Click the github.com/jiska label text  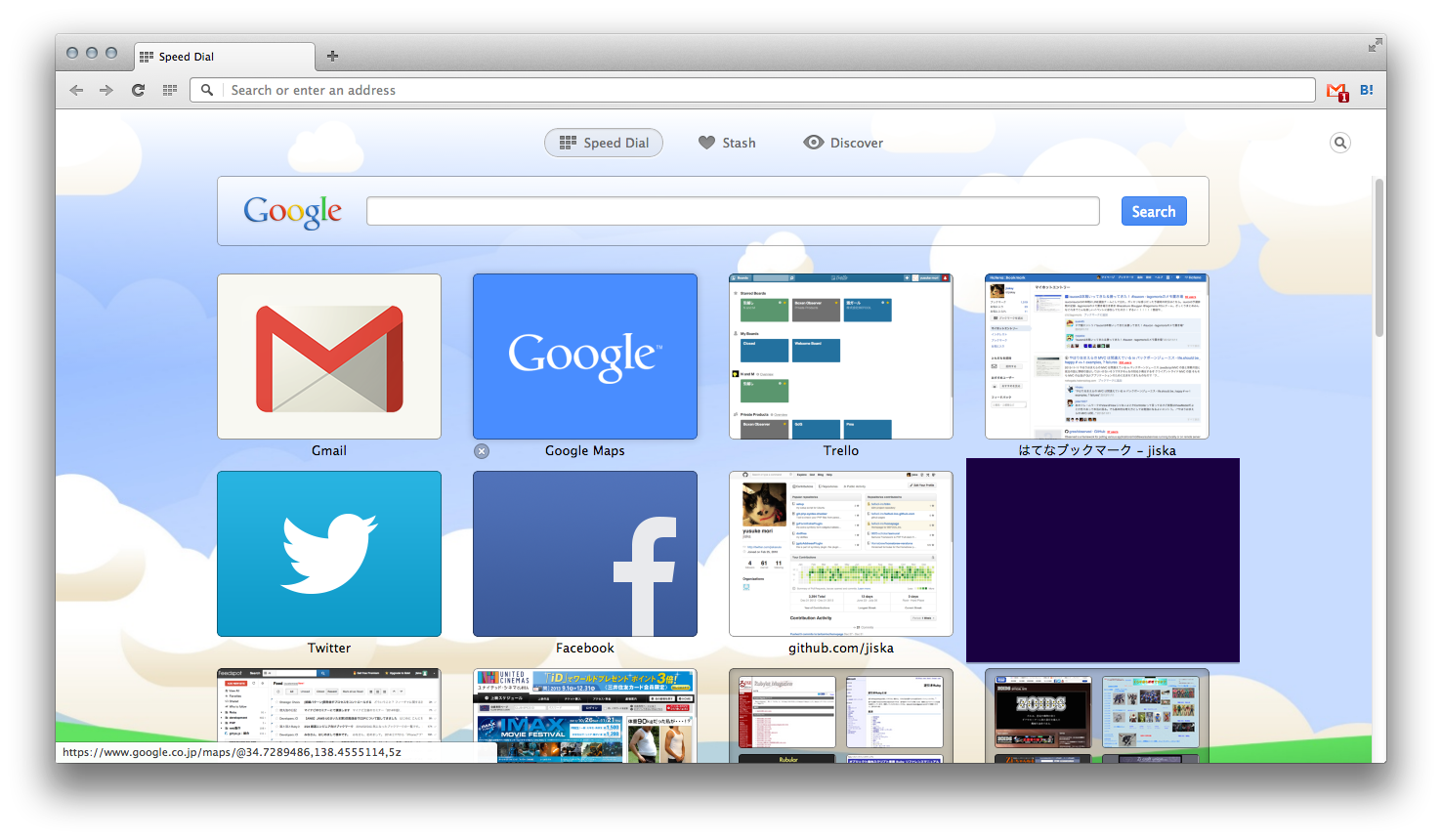[x=841, y=648]
